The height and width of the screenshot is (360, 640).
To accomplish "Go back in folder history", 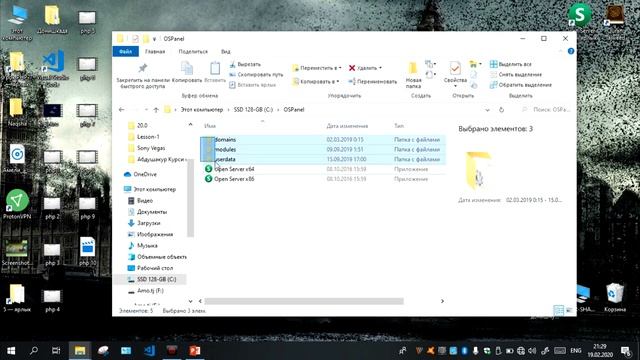I will click(122, 110).
